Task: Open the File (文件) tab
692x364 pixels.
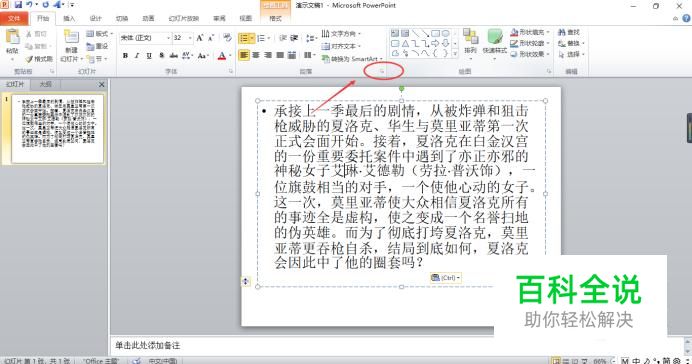Action: [x=14, y=18]
